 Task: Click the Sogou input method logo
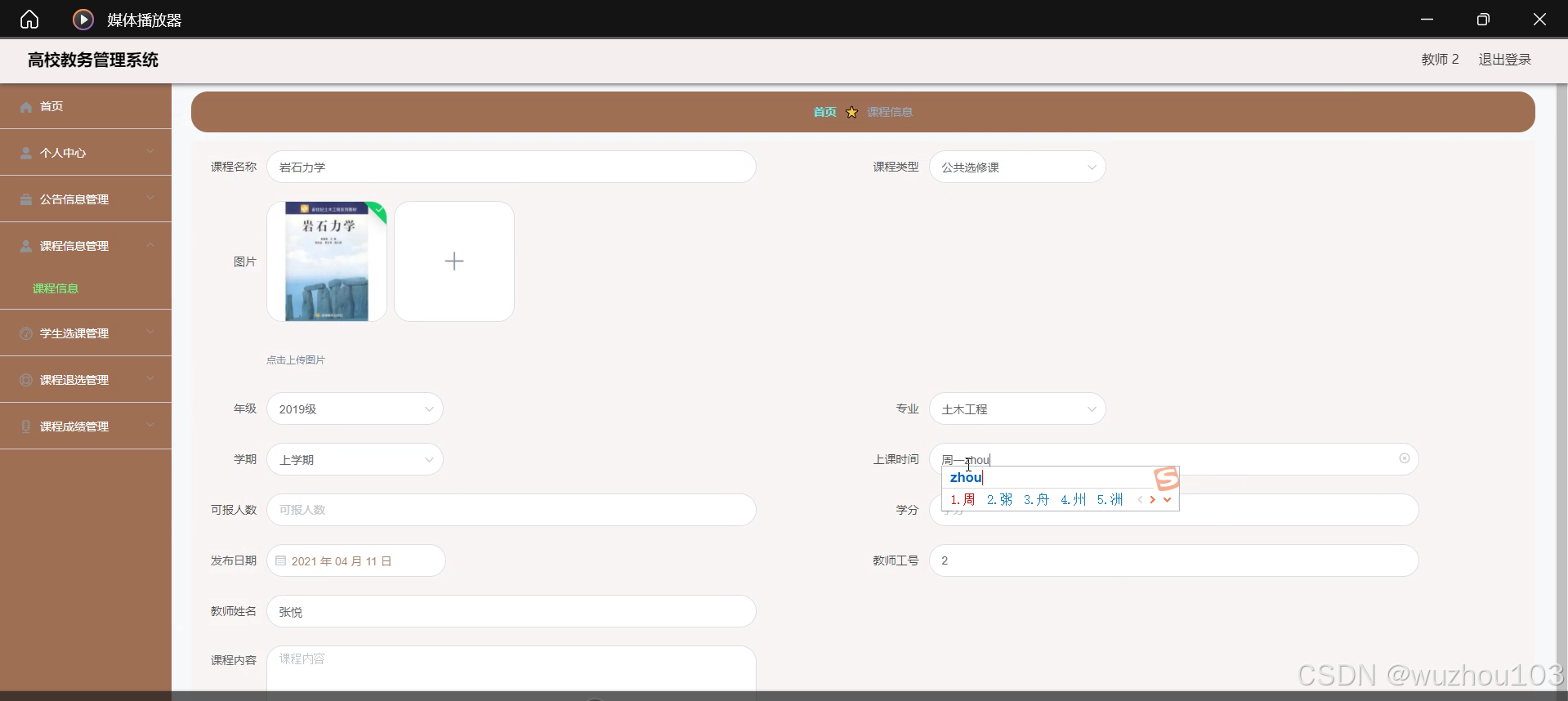pyautogui.click(x=1166, y=478)
